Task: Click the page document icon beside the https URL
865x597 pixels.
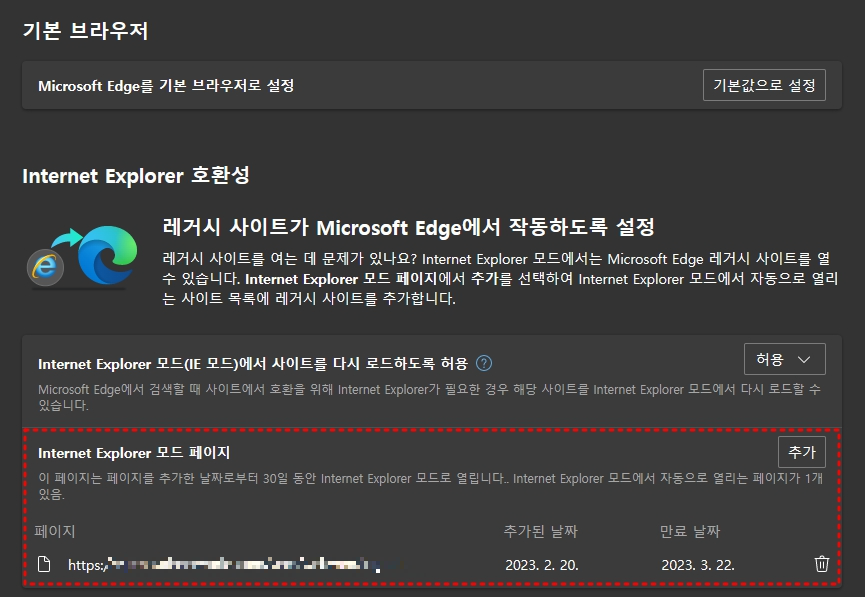Action: pos(44,564)
